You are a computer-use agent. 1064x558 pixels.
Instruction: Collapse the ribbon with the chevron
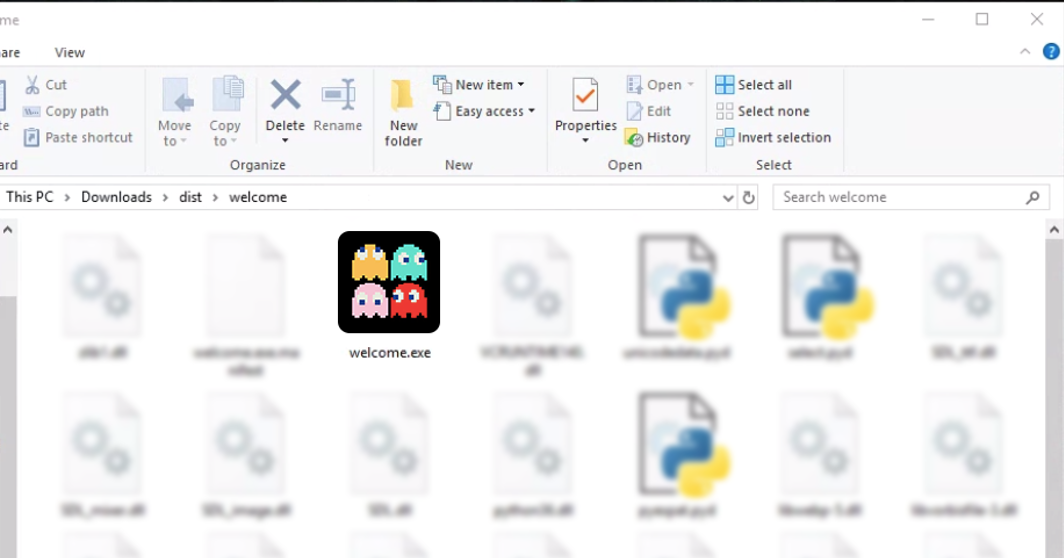(1025, 52)
